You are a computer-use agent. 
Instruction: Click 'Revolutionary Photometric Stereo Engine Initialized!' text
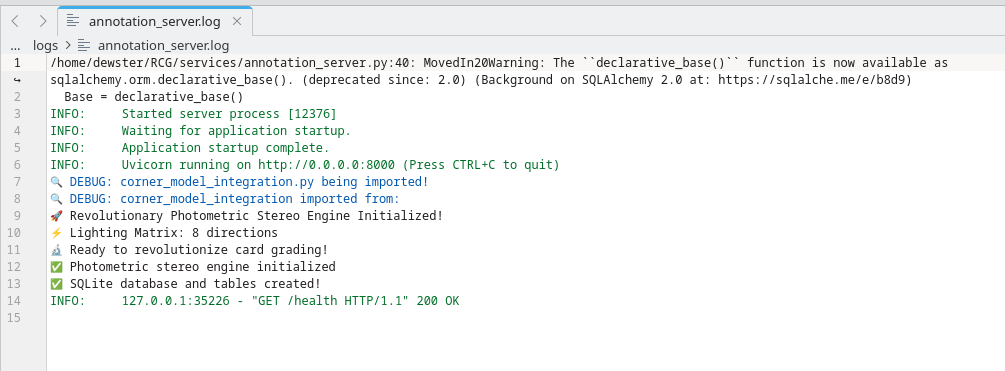pos(256,216)
